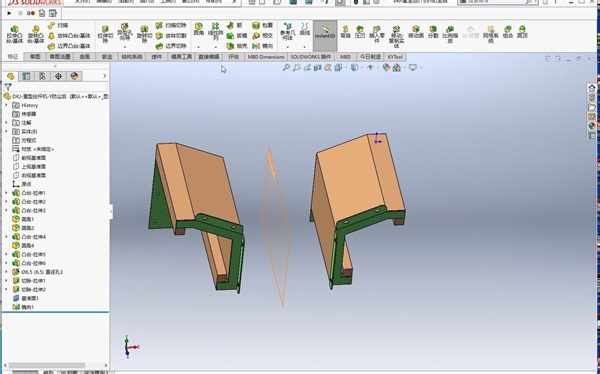Switch to the KYTool tab
This screenshot has height=374, width=600.
point(395,57)
